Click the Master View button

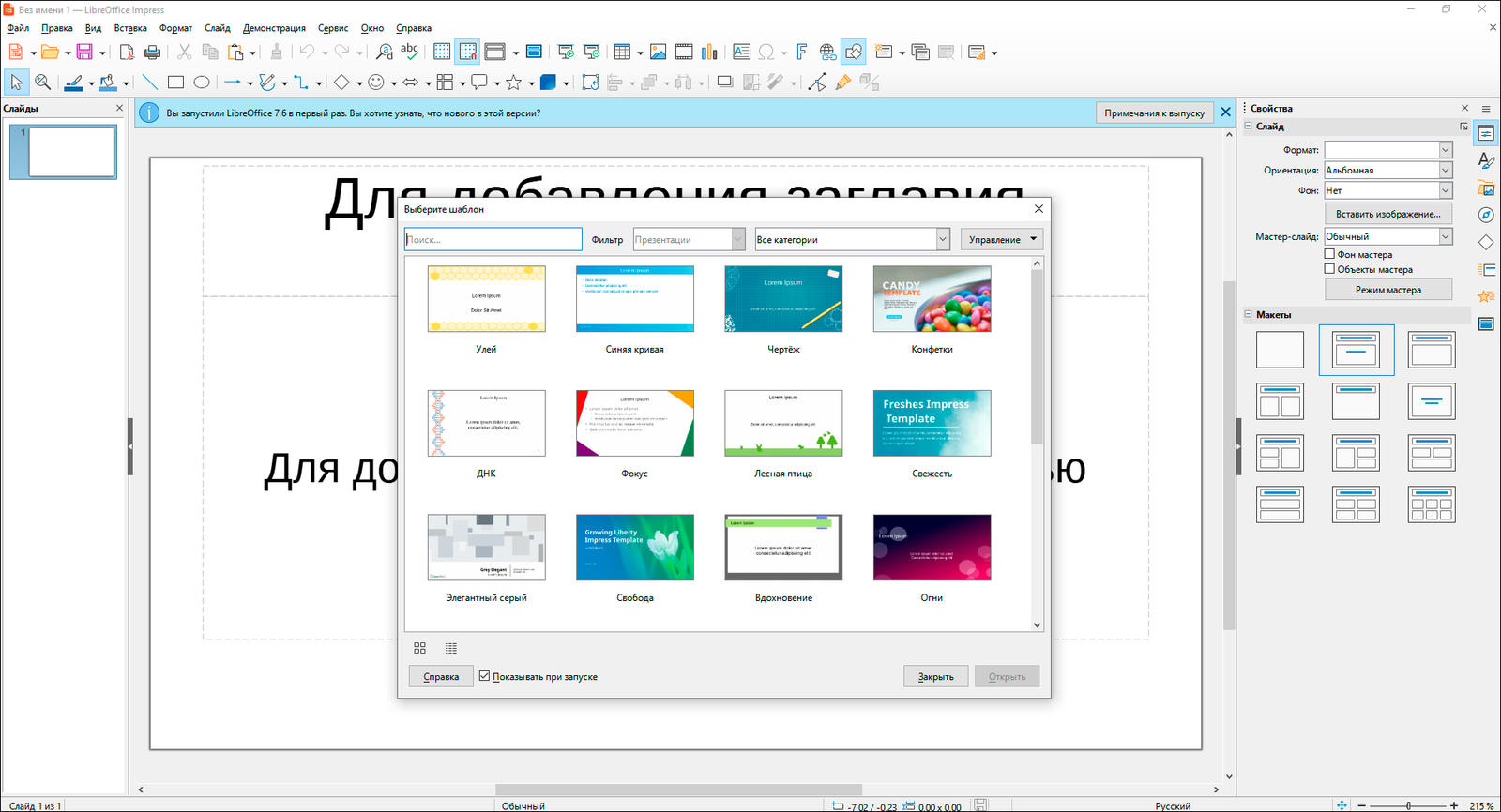(x=1388, y=290)
